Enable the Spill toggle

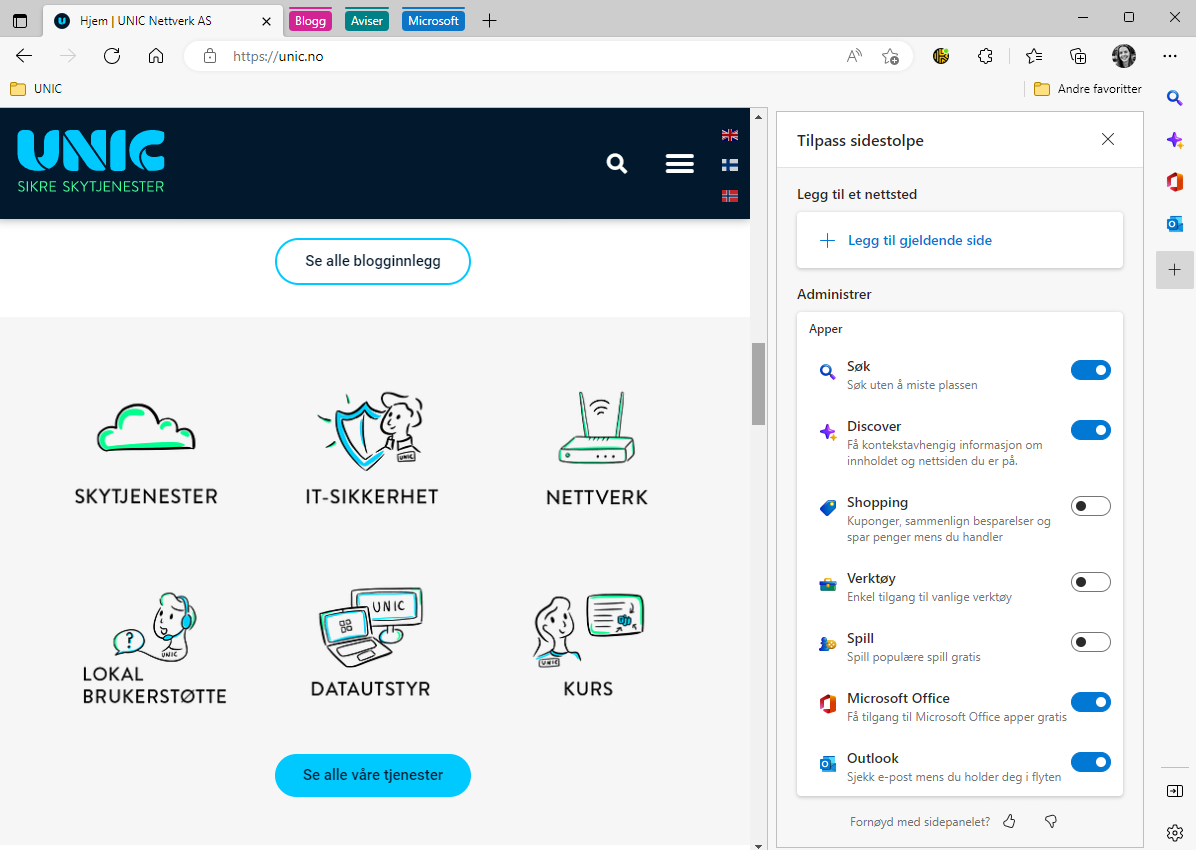point(1090,641)
